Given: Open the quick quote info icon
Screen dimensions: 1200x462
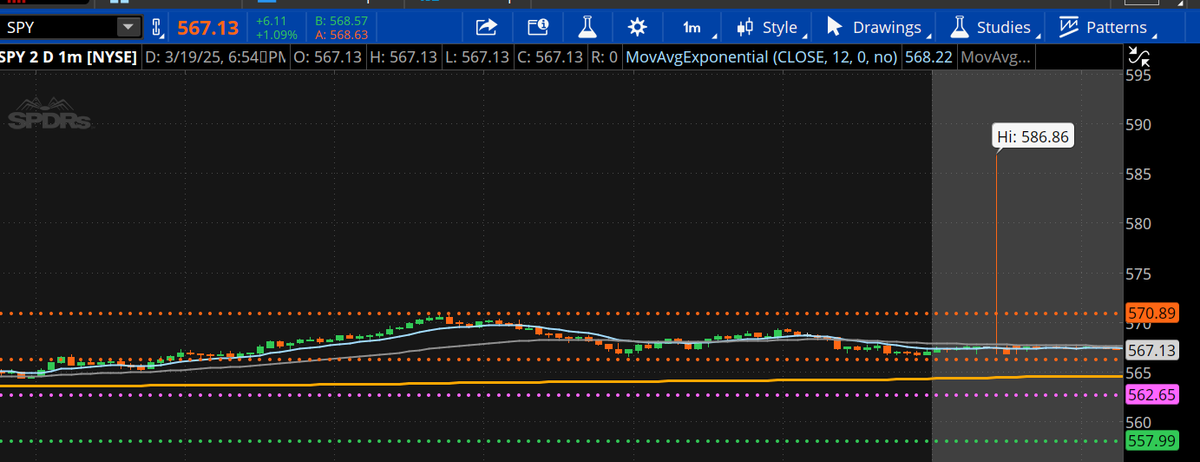Looking at the screenshot, I should point(537,27).
